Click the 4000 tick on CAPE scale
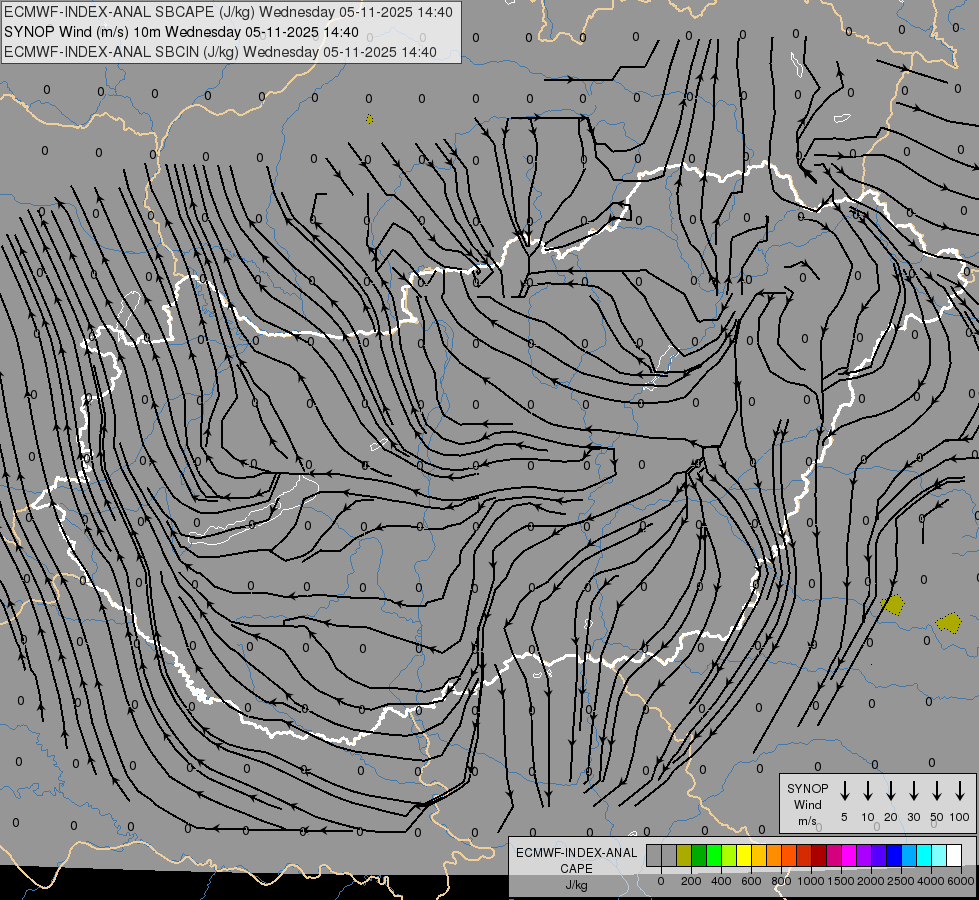 pyautogui.click(x=931, y=881)
